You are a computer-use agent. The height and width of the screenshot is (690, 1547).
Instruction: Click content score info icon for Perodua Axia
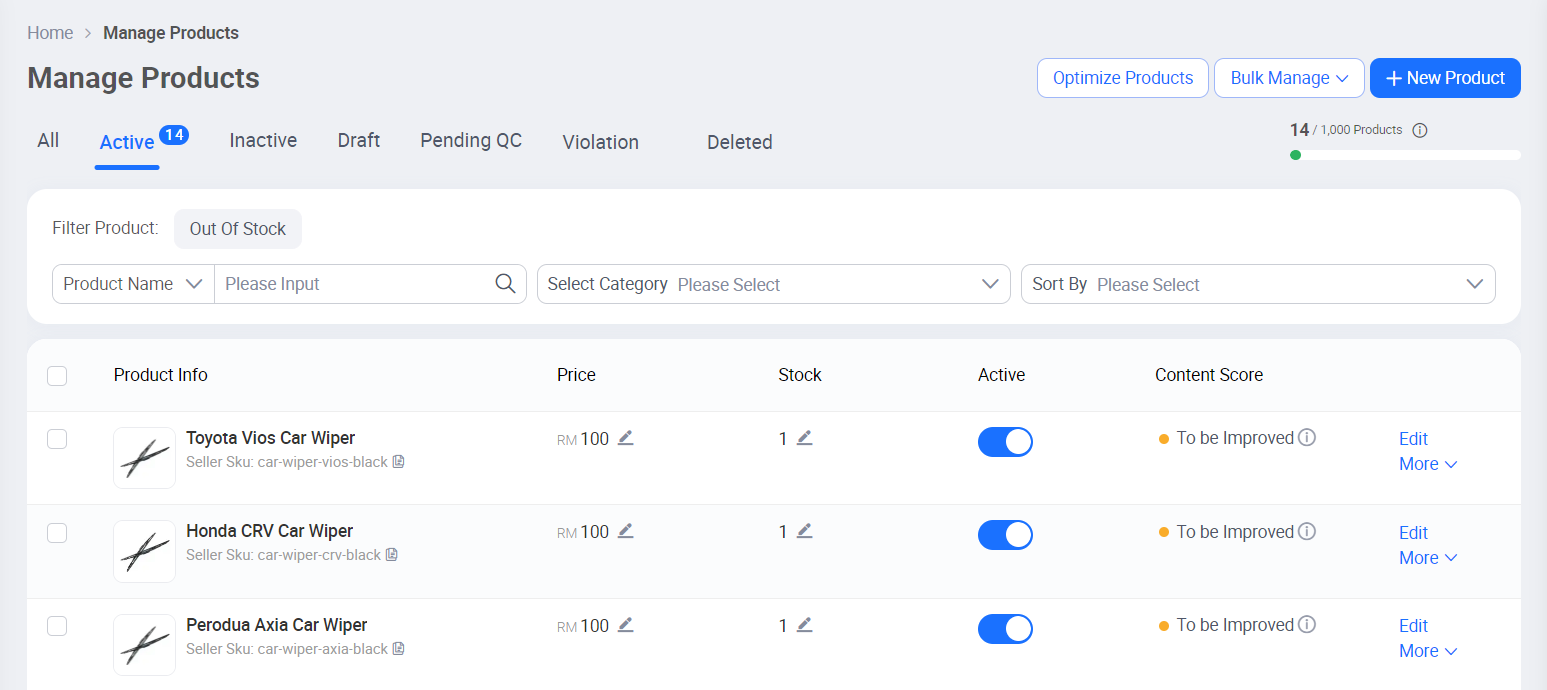click(x=1307, y=625)
